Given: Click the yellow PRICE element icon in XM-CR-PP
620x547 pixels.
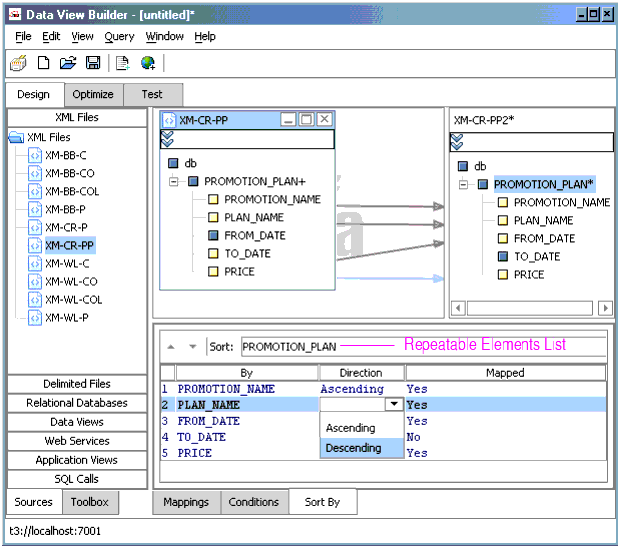Looking at the screenshot, I should (x=213, y=272).
